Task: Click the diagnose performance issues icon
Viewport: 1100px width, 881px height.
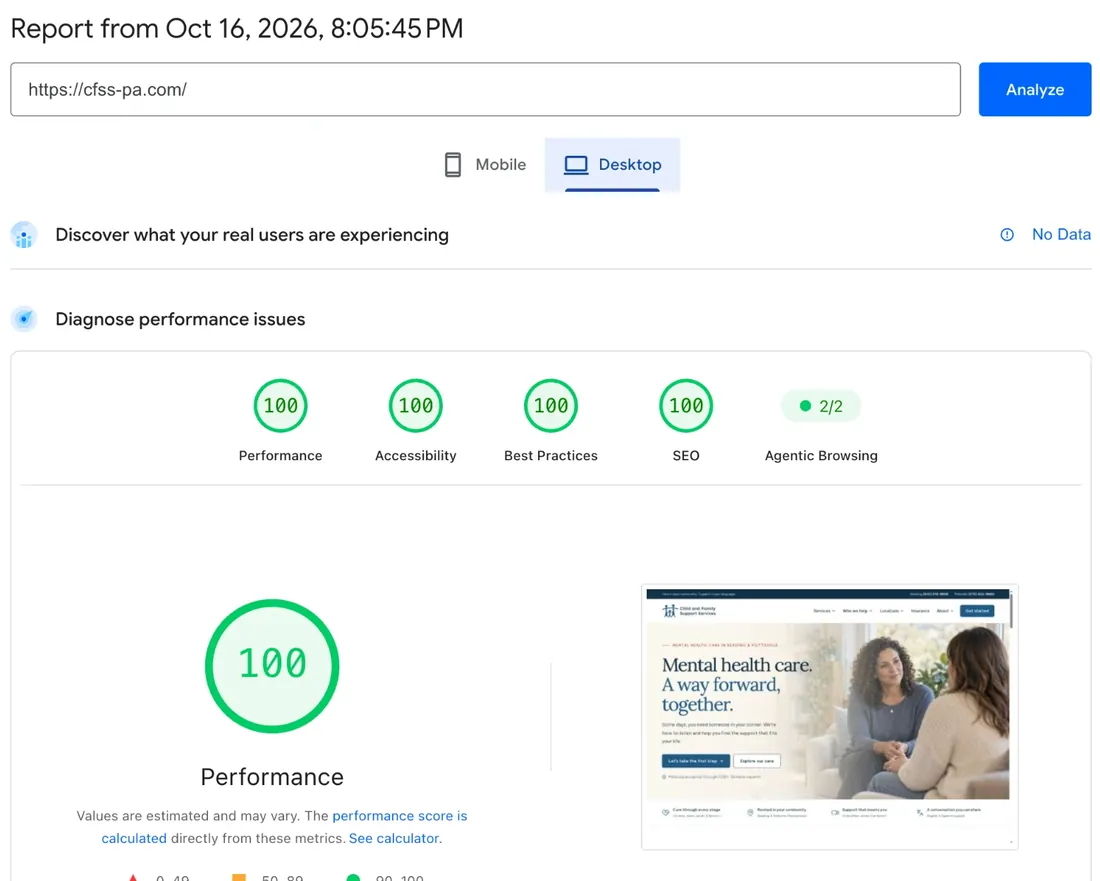Action: click(24, 319)
